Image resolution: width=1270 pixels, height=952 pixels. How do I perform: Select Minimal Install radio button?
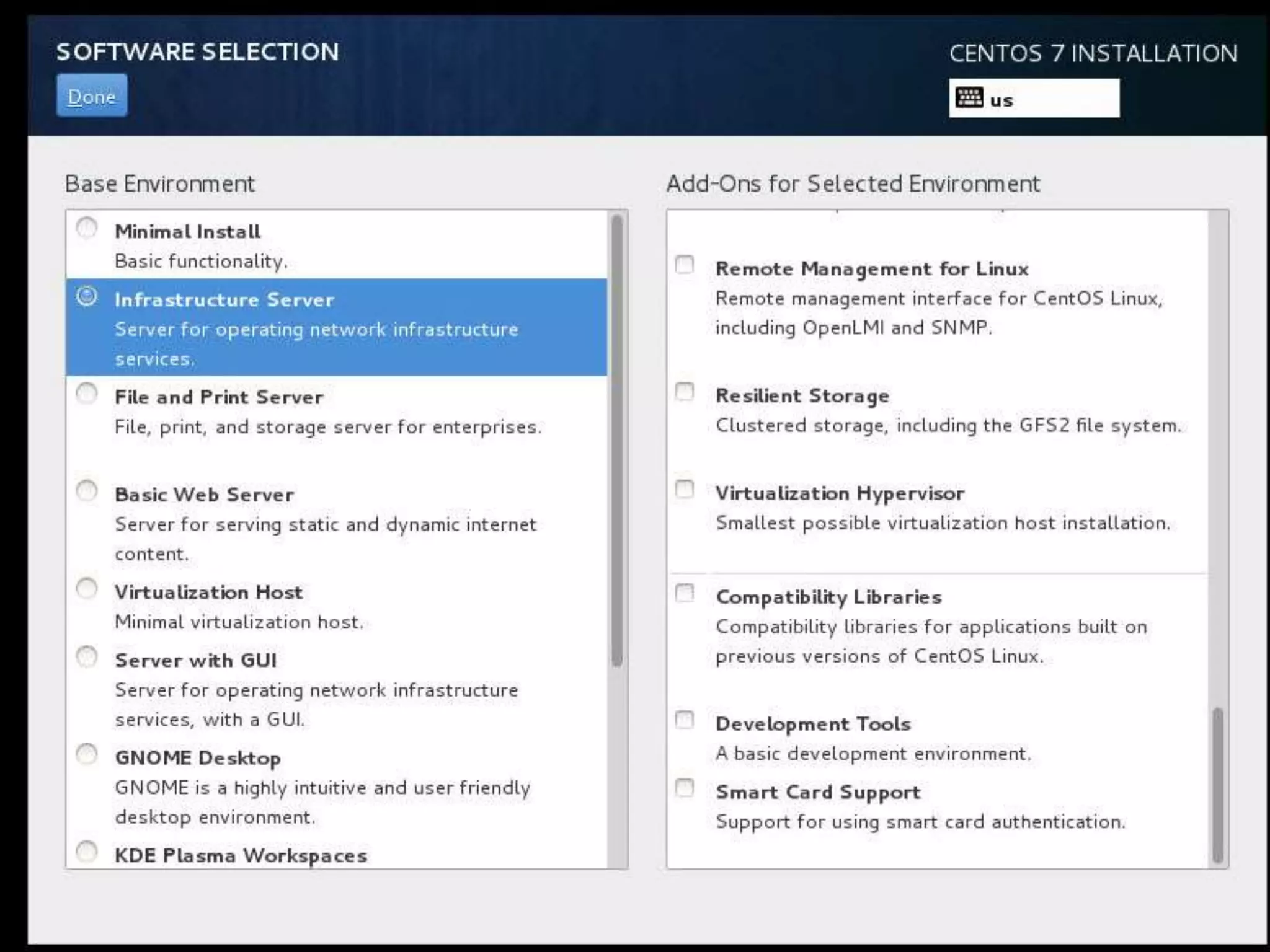[x=87, y=228]
